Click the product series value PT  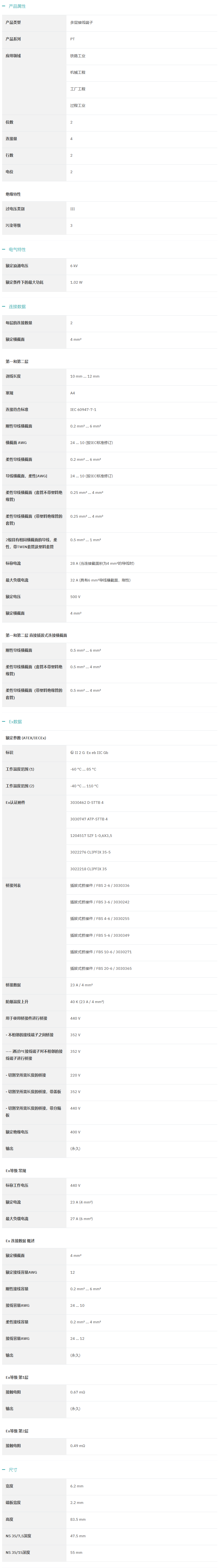coord(73,39)
